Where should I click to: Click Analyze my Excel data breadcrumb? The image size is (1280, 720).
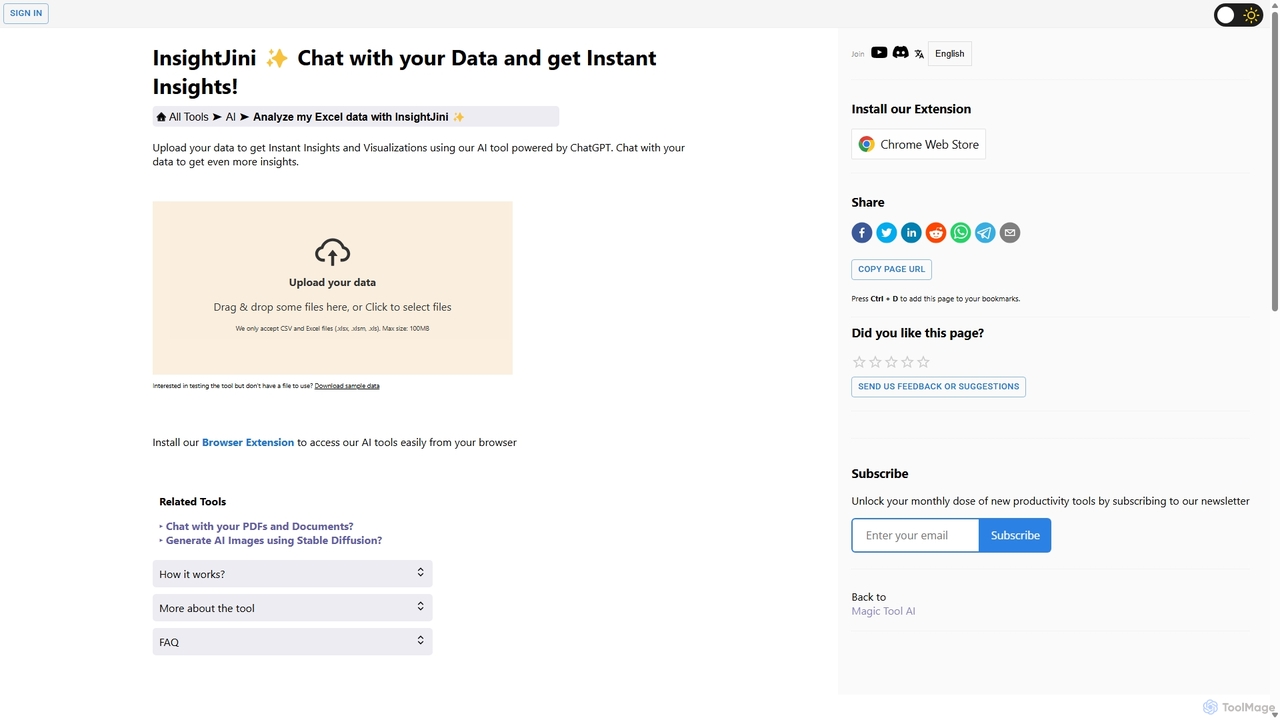pyautogui.click(x=359, y=117)
